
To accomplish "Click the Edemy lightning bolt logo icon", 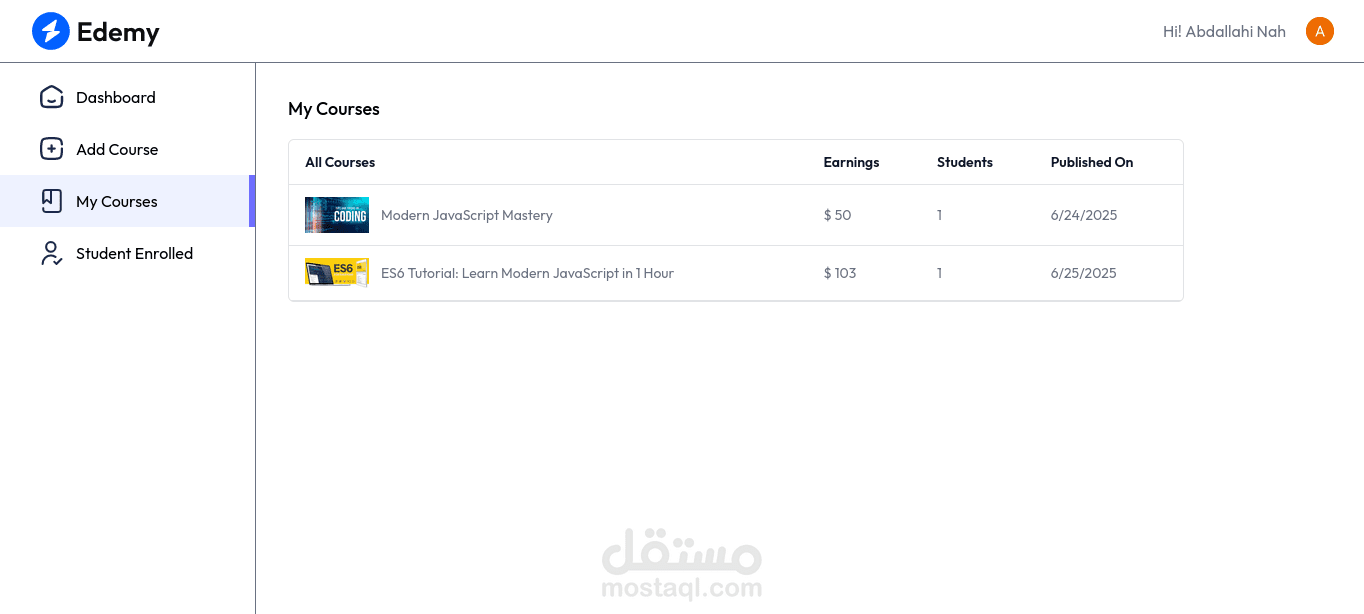I will pyautogui.click(x=50, y=31).
